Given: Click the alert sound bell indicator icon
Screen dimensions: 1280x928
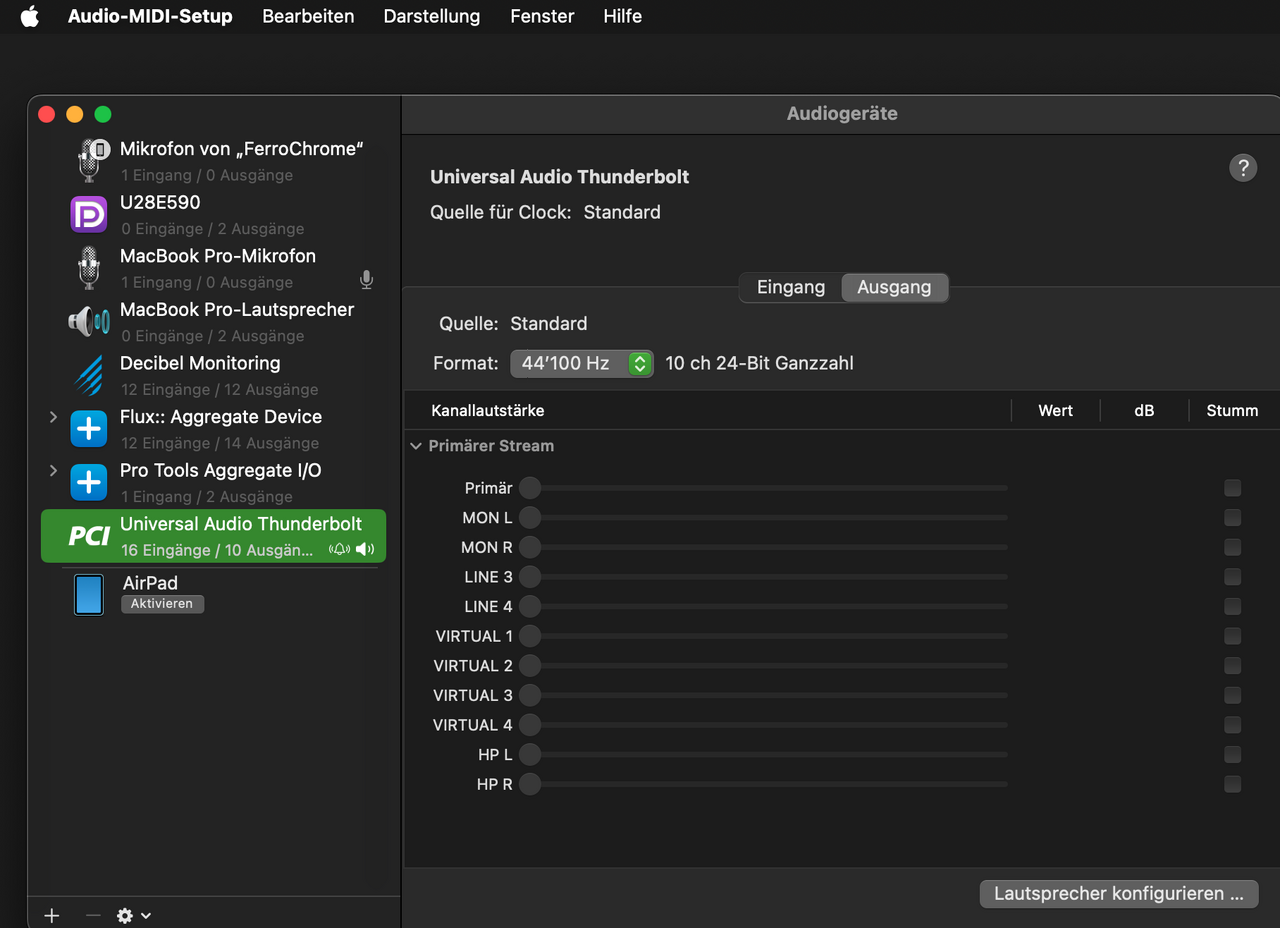Looking at the screenshot, I should [340, 549].
